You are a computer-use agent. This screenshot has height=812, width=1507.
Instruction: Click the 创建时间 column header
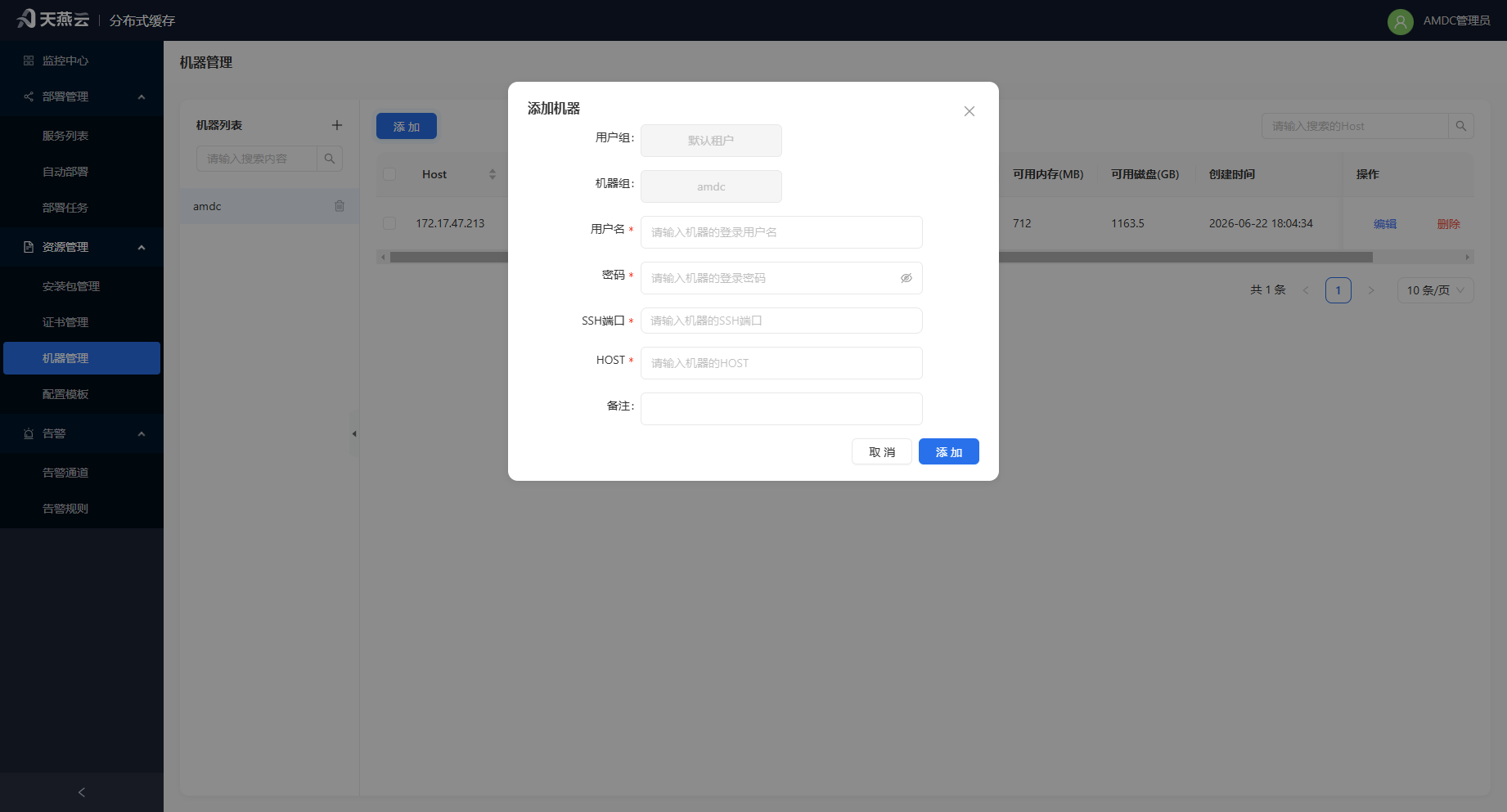[1232, 174]
